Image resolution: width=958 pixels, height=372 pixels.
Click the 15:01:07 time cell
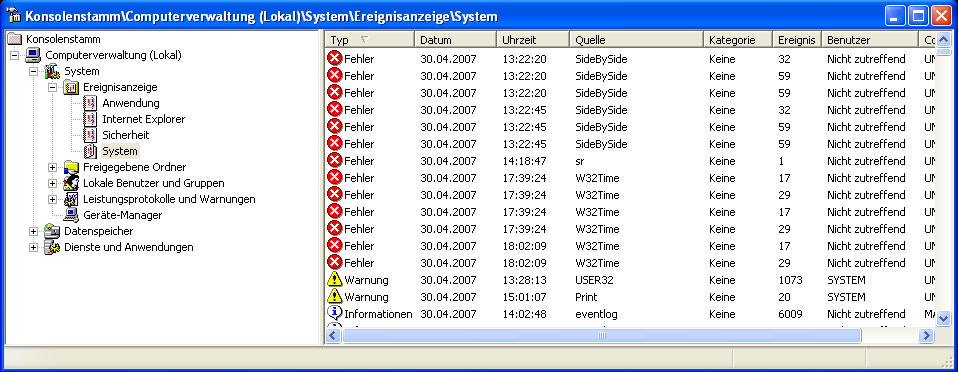point(524,297)
